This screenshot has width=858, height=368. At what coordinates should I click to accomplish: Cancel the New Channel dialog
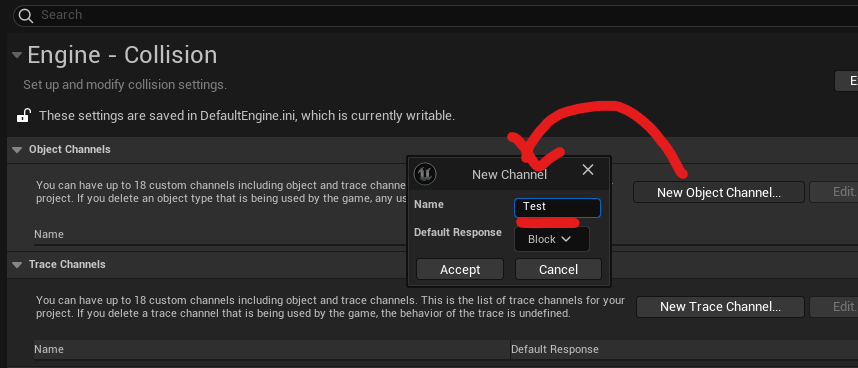[558, 270]
